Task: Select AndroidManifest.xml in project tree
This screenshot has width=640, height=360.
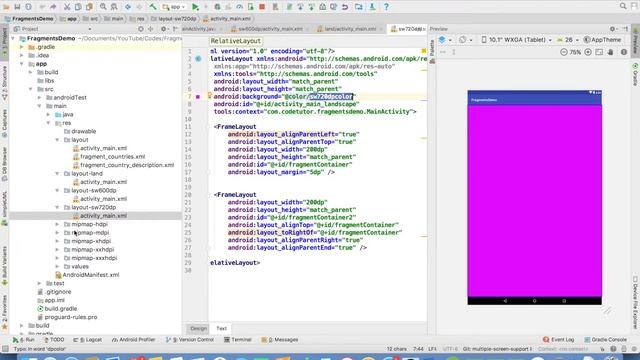Action: 91,275
